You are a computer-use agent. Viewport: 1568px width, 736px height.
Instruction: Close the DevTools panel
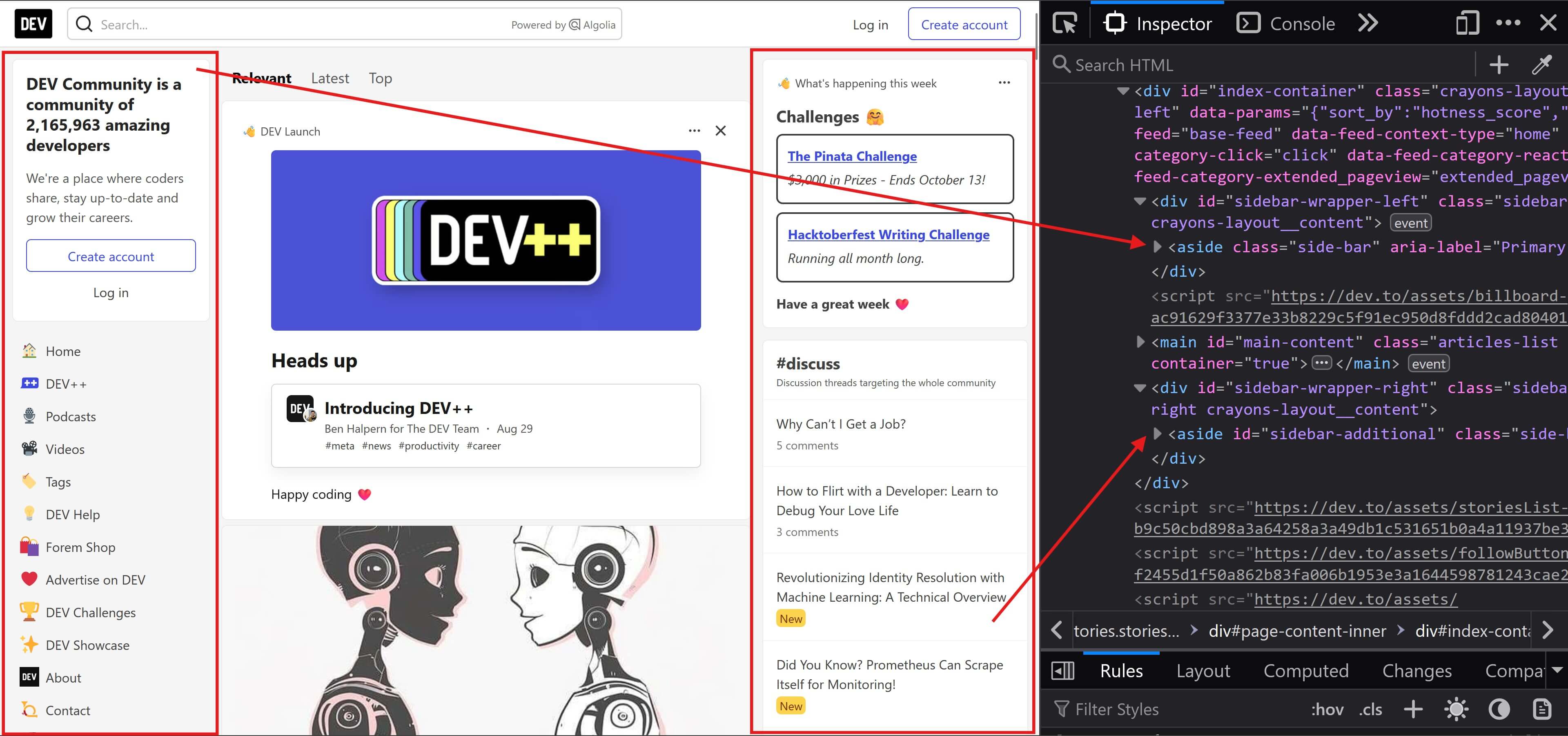coord(1548,23)
